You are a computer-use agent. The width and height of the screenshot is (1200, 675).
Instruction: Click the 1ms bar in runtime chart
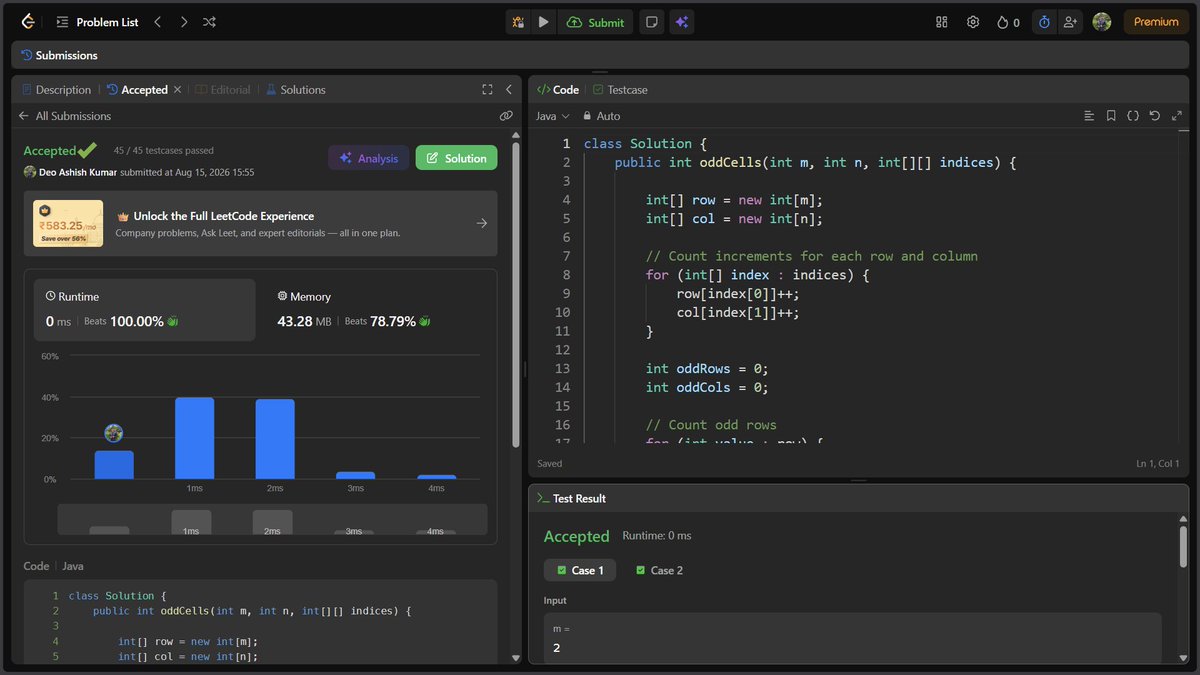coord(194,438)
